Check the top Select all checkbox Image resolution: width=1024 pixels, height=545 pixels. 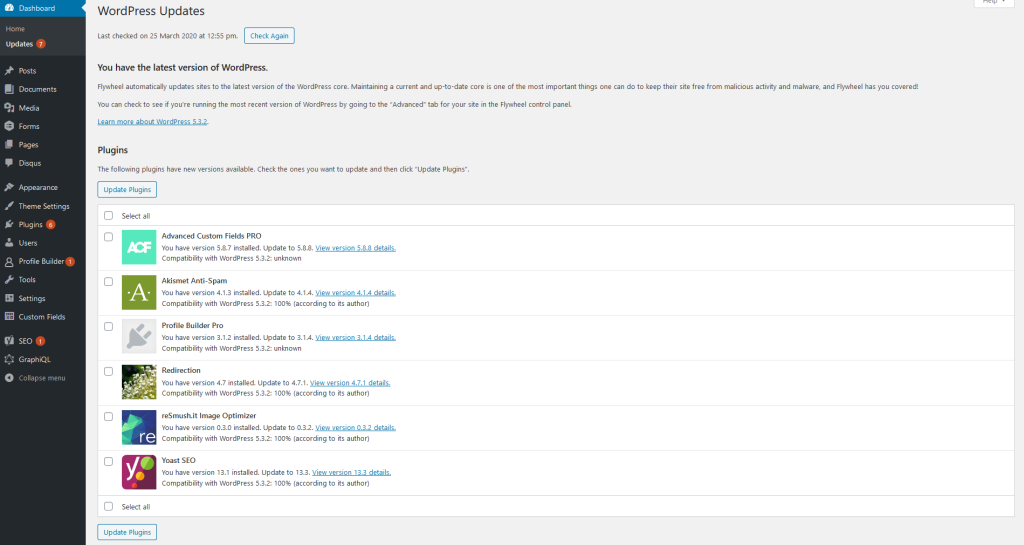pyautogui.click(x=108, y=215)
